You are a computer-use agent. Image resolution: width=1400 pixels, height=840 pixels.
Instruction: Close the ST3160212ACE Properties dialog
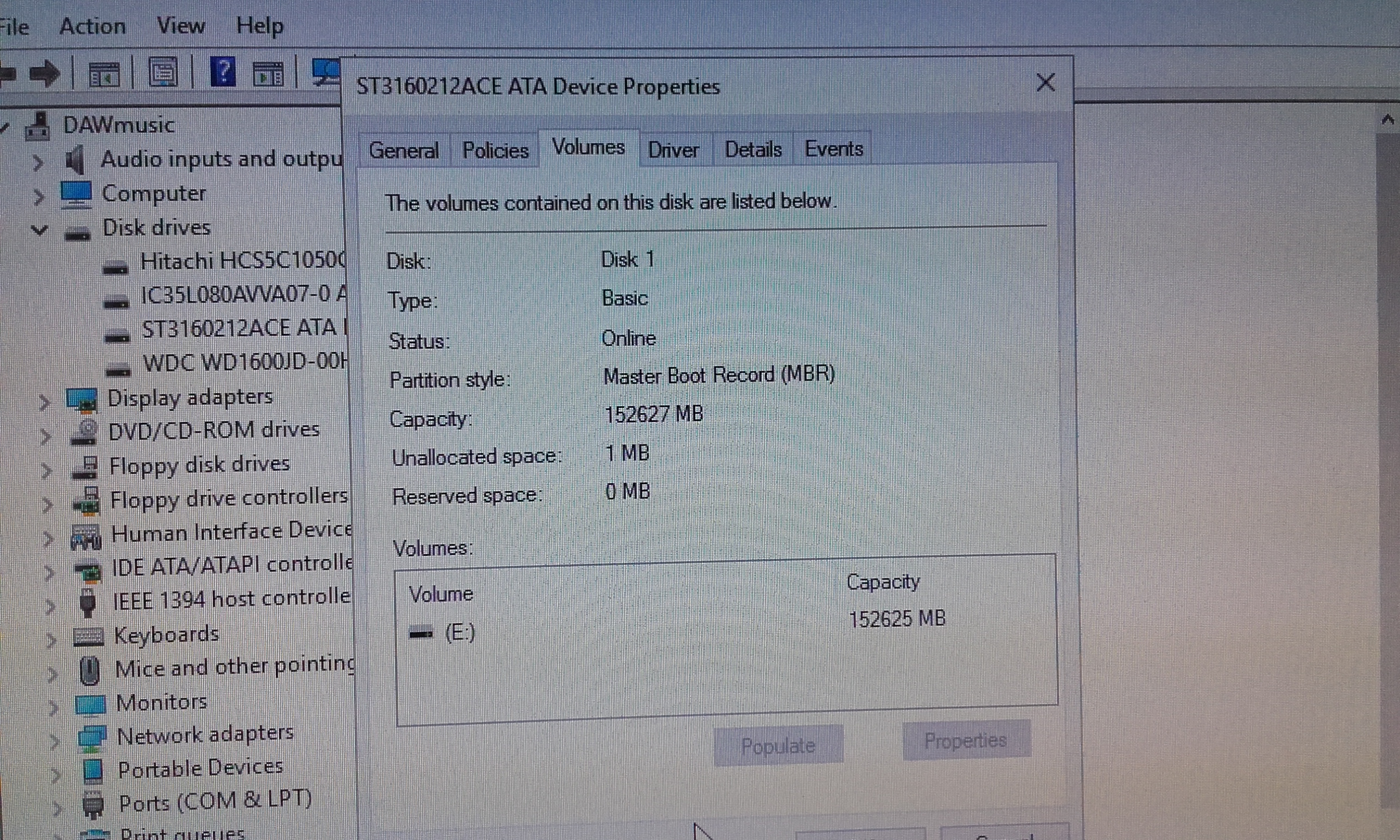click(1045, 83)
